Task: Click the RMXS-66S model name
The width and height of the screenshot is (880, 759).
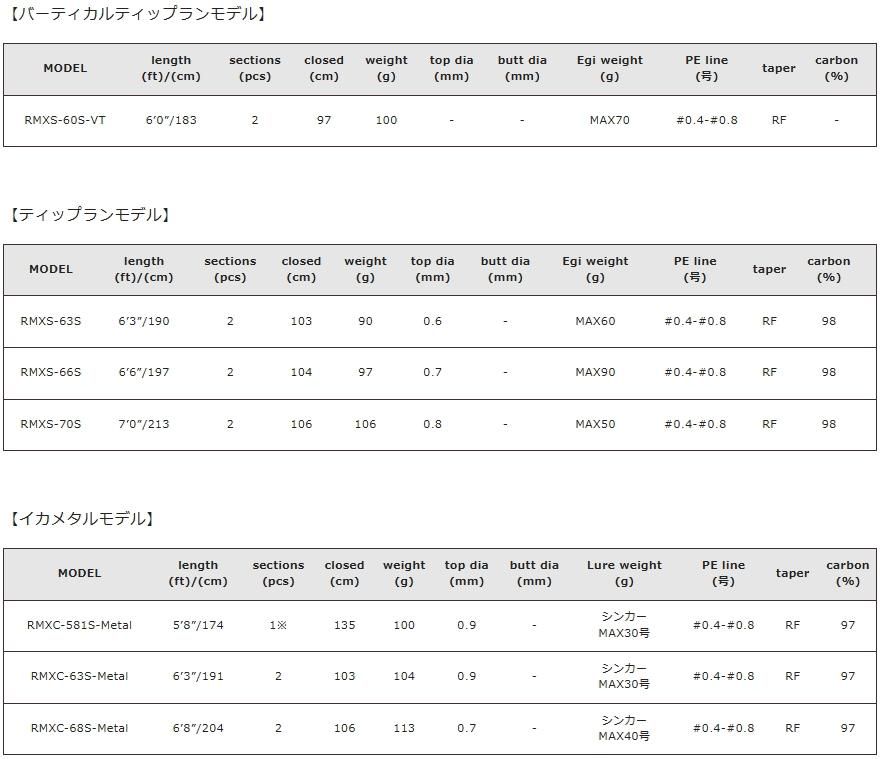Action: click(51, 372)
